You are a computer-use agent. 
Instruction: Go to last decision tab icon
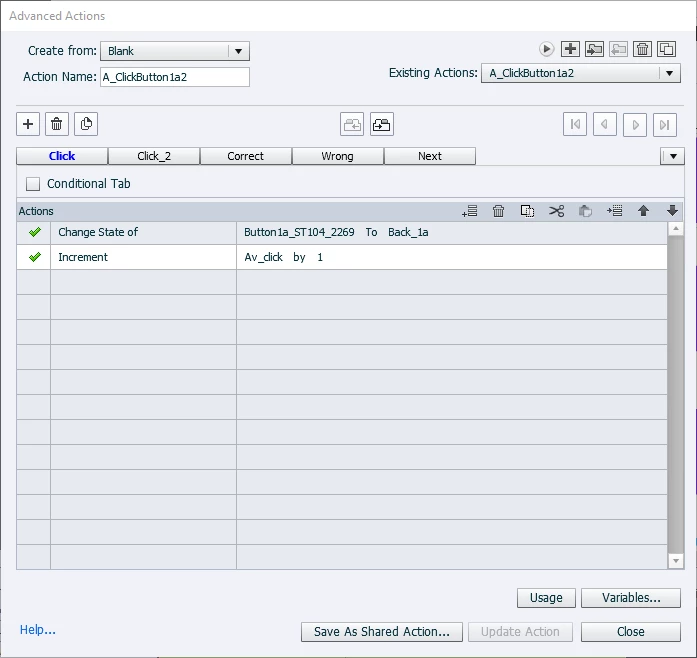coord(665,124)
